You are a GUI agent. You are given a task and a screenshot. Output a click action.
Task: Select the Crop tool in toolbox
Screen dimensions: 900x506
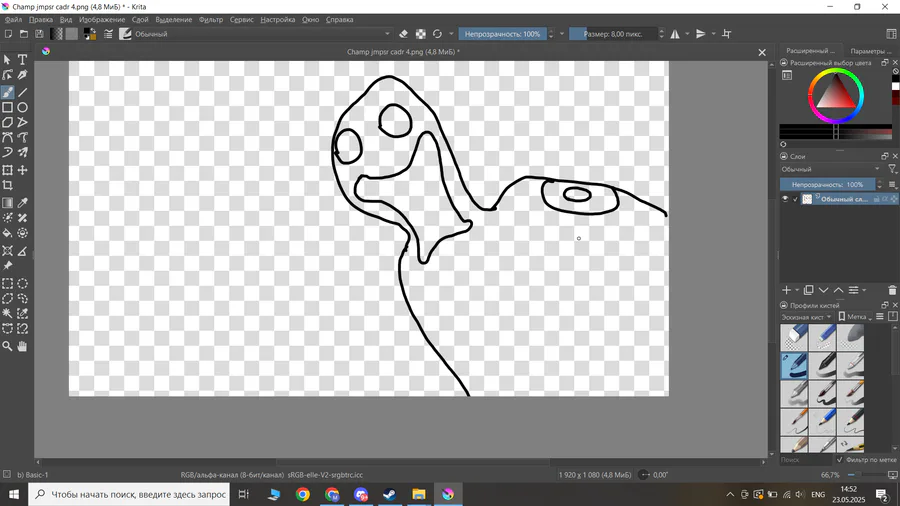pos(7,185)
